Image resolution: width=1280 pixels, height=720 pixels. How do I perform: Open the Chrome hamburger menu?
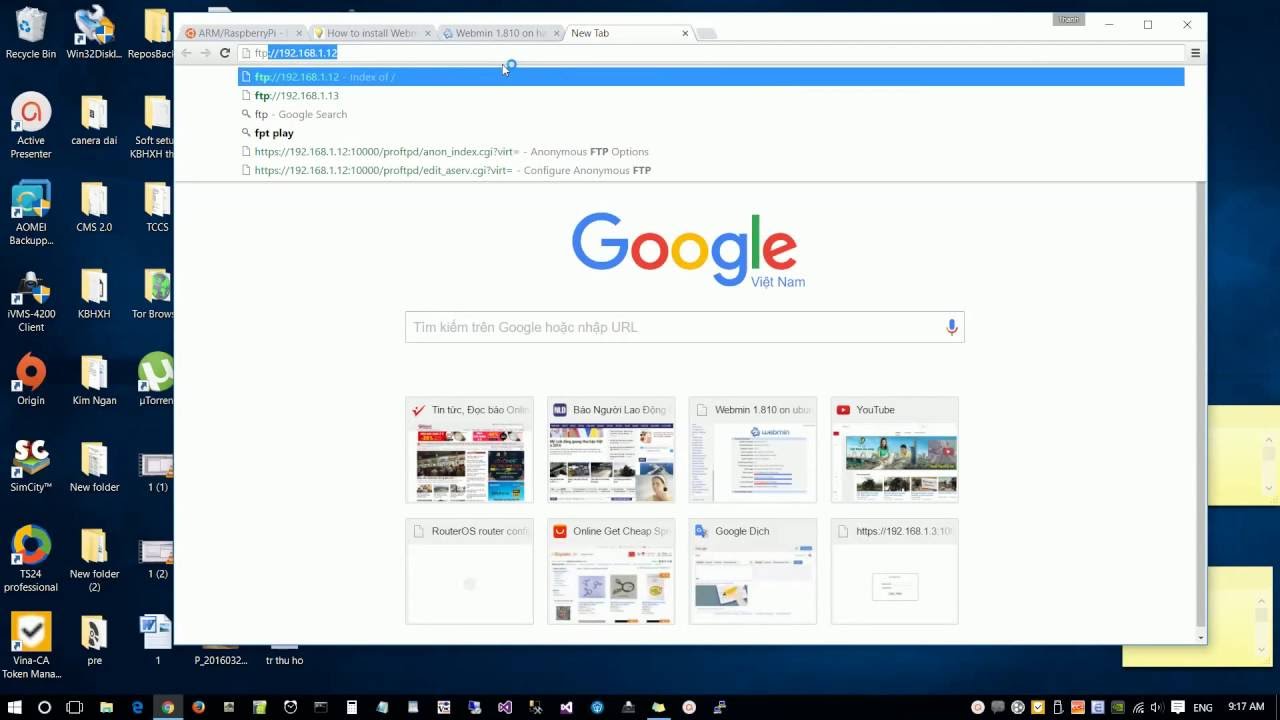pyautogui.click(x=1195, y=53)
